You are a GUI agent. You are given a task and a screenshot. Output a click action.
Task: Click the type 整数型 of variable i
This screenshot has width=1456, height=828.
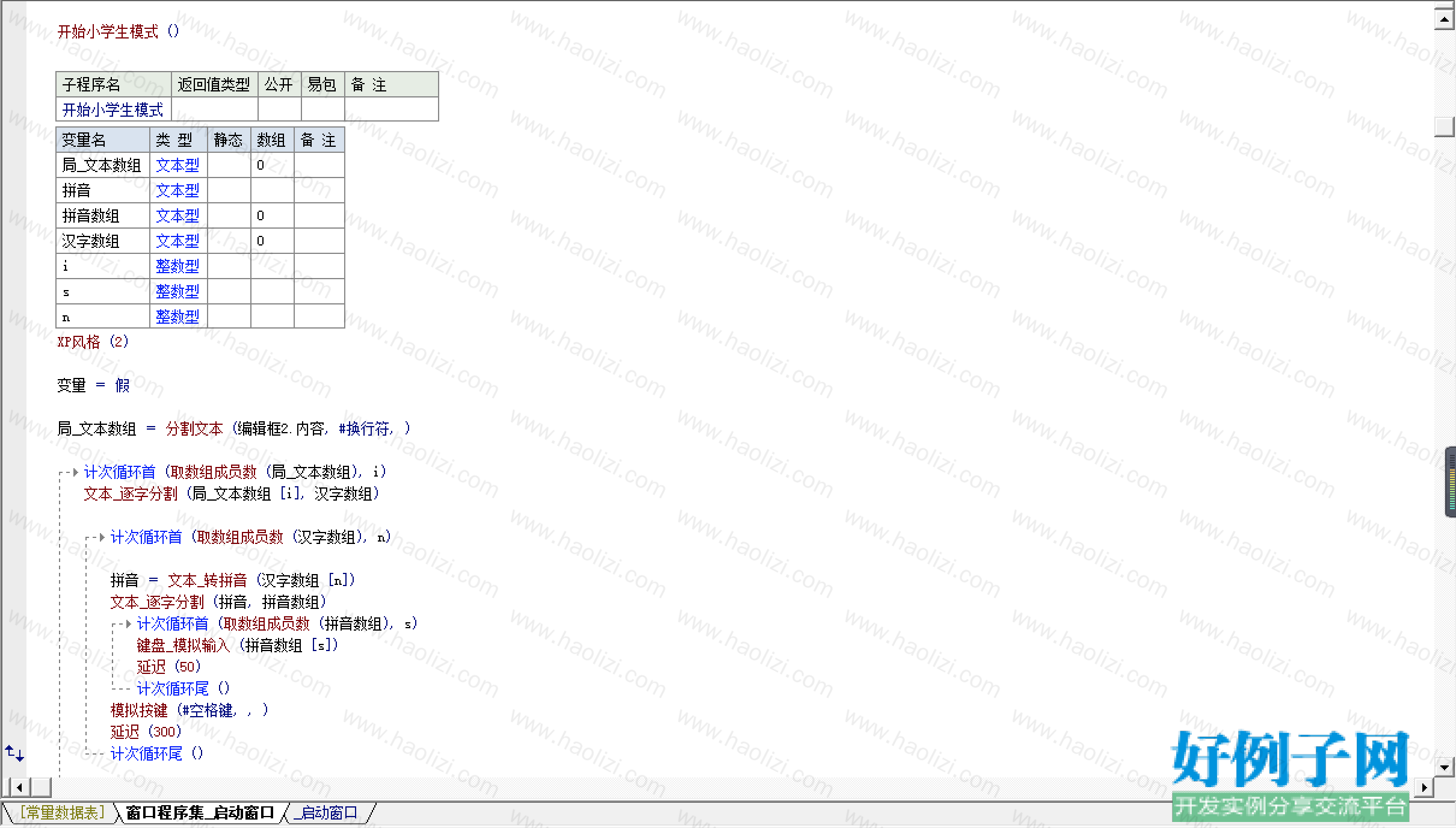click(177, 266)
